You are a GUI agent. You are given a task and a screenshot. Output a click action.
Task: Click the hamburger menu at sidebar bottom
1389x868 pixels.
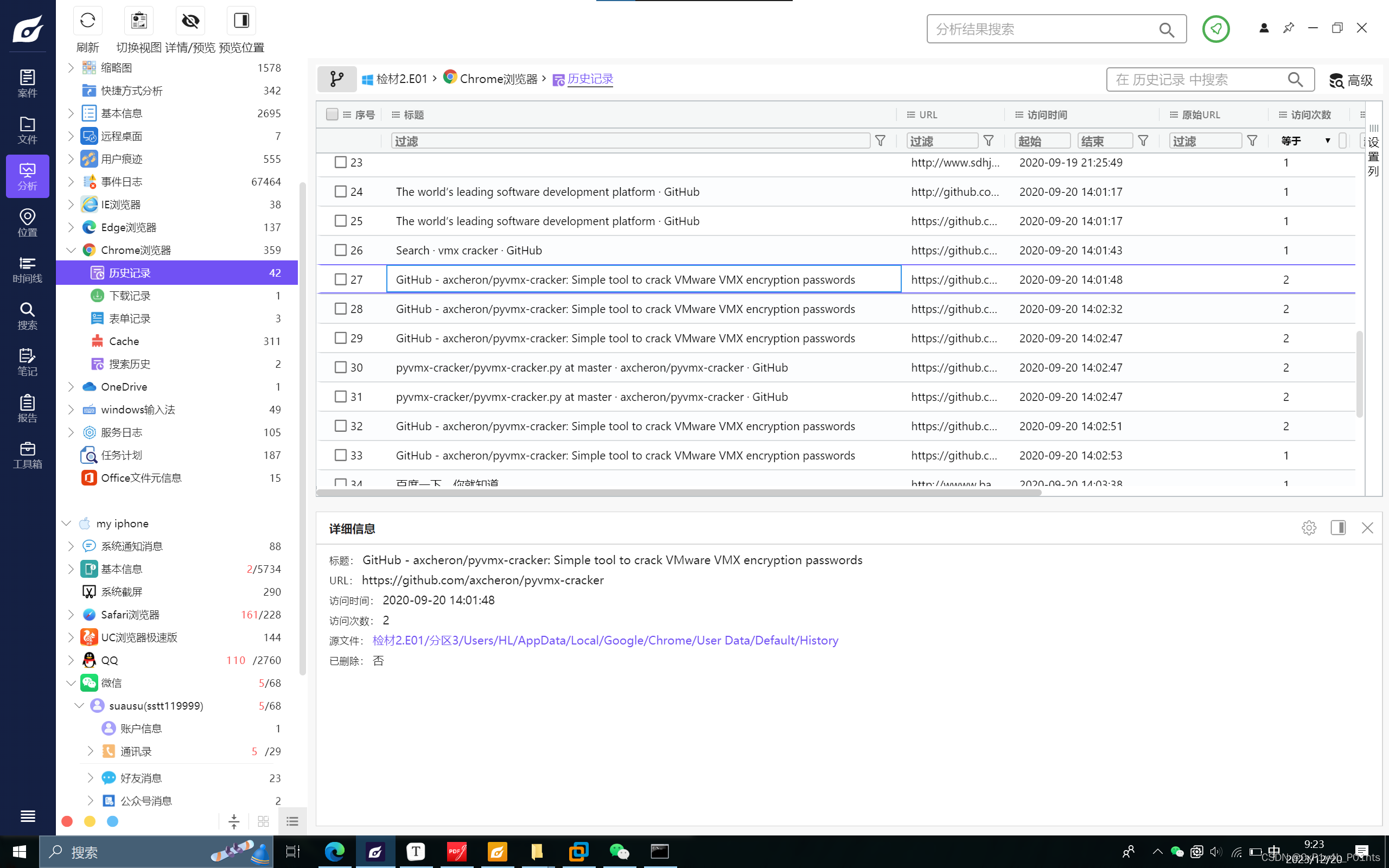point(28,816)
